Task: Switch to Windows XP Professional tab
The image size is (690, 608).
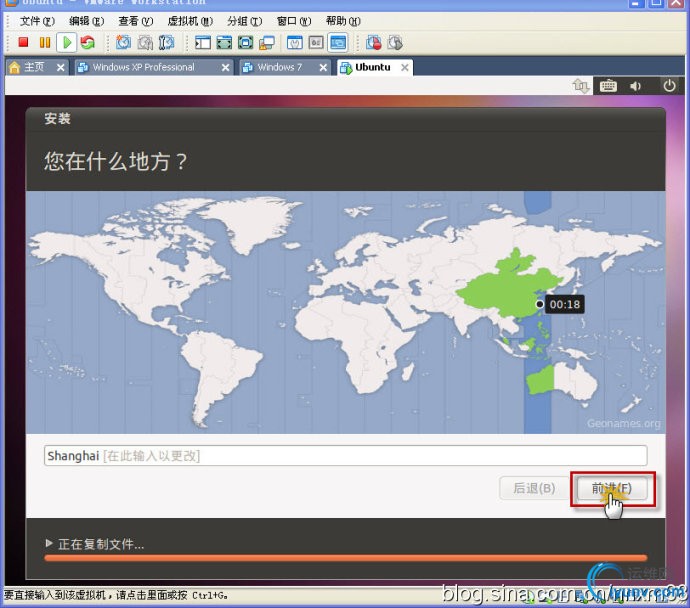Action: [143, 67]
